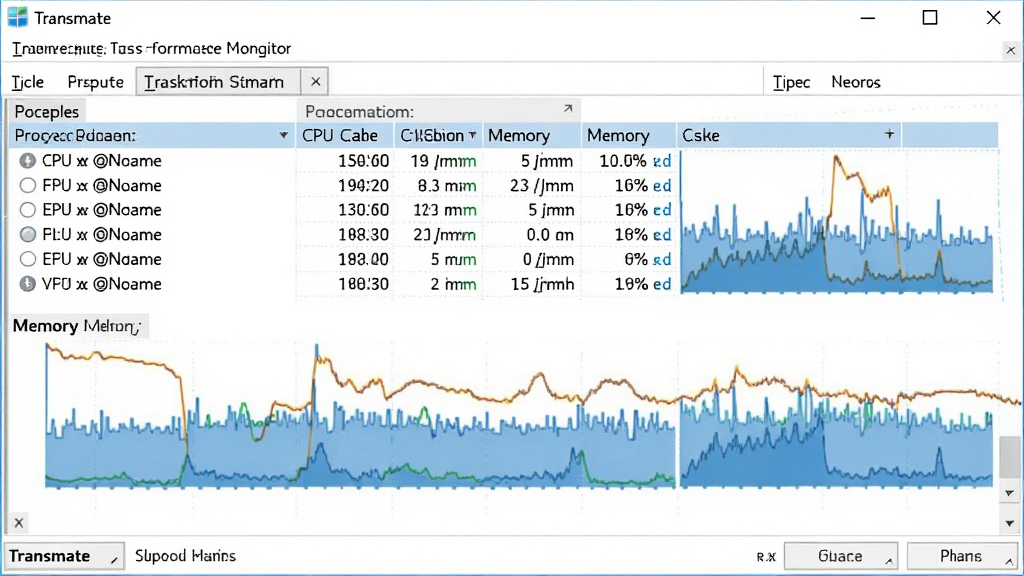Close the Traskriom Stmarn tab with its X
Viewport: 1024px width, 576px height.
pos(315,82)
